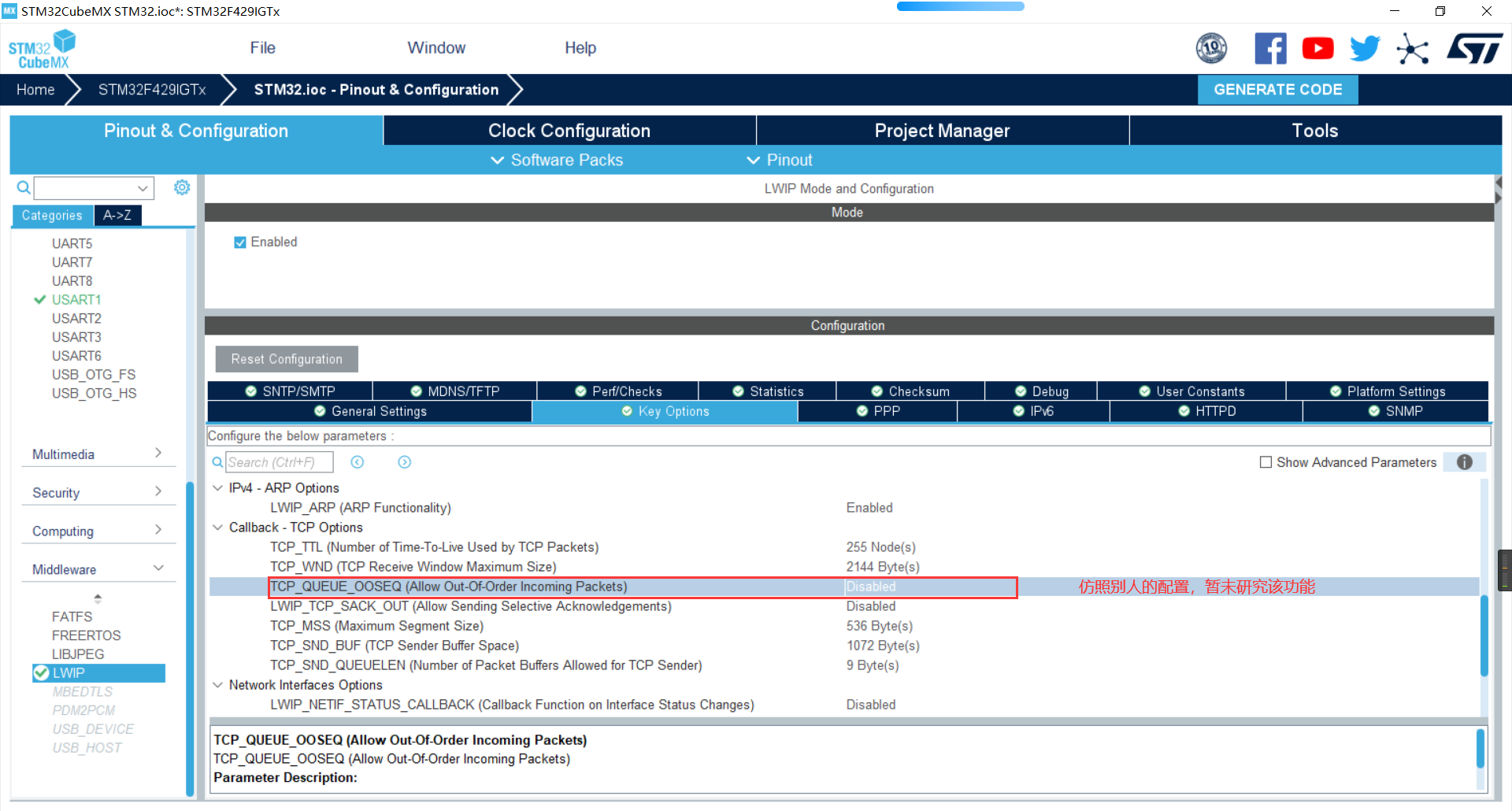Enable Show Advanced Parameters checkbox
Image resolution: width=1512 pixels, height=811 pixels.
(1266, 462)
